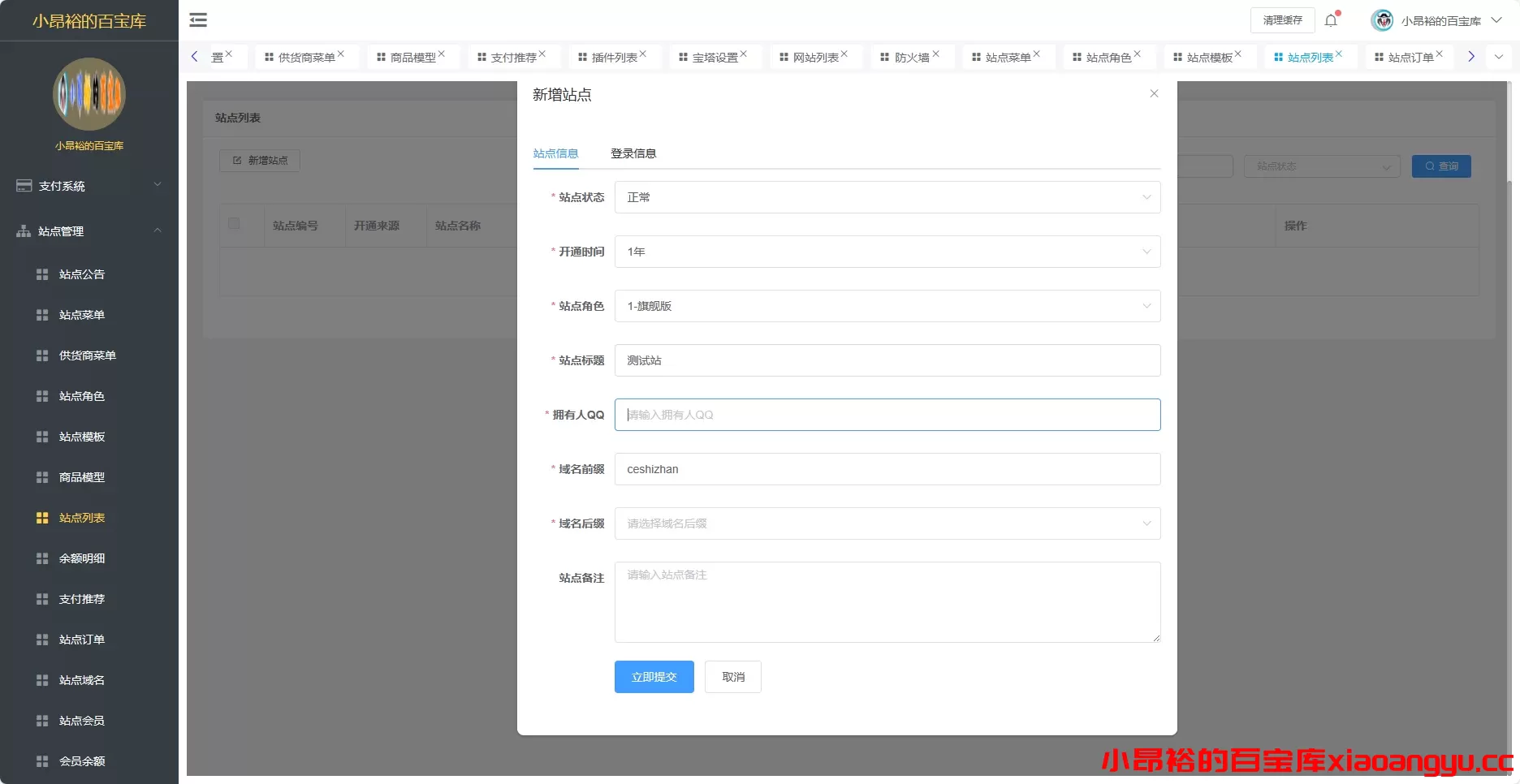Click the 清理缓存 button
The image size is (1520, 784).
pos(1281,20)
